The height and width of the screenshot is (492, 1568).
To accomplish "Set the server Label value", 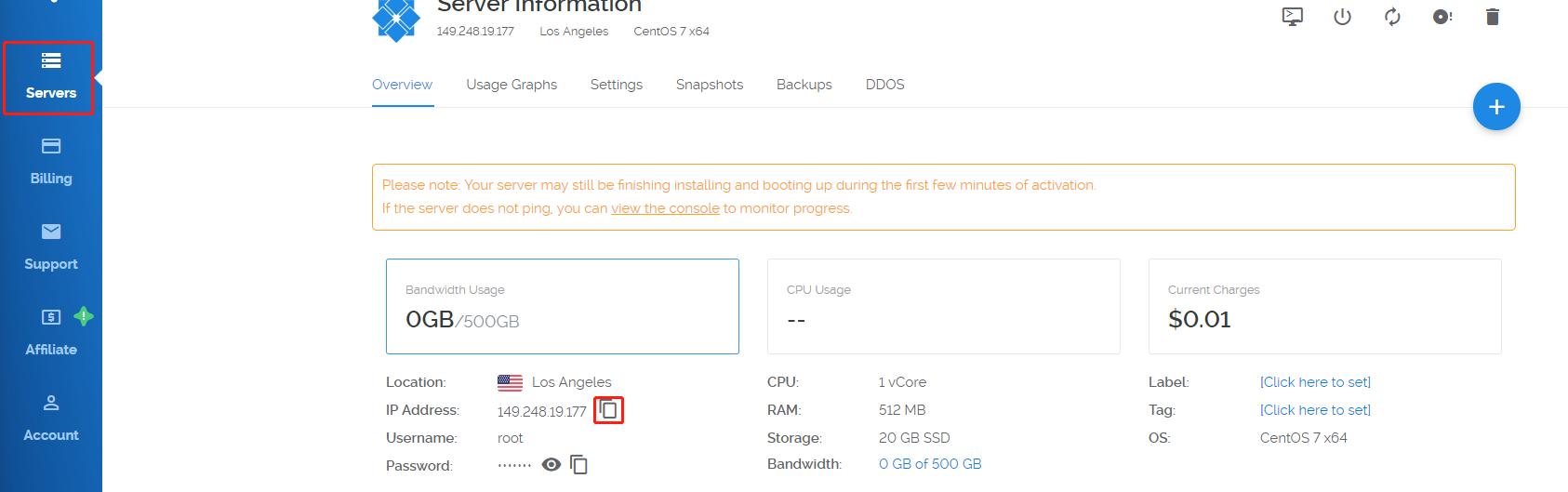I will [x=1315, y=382].
